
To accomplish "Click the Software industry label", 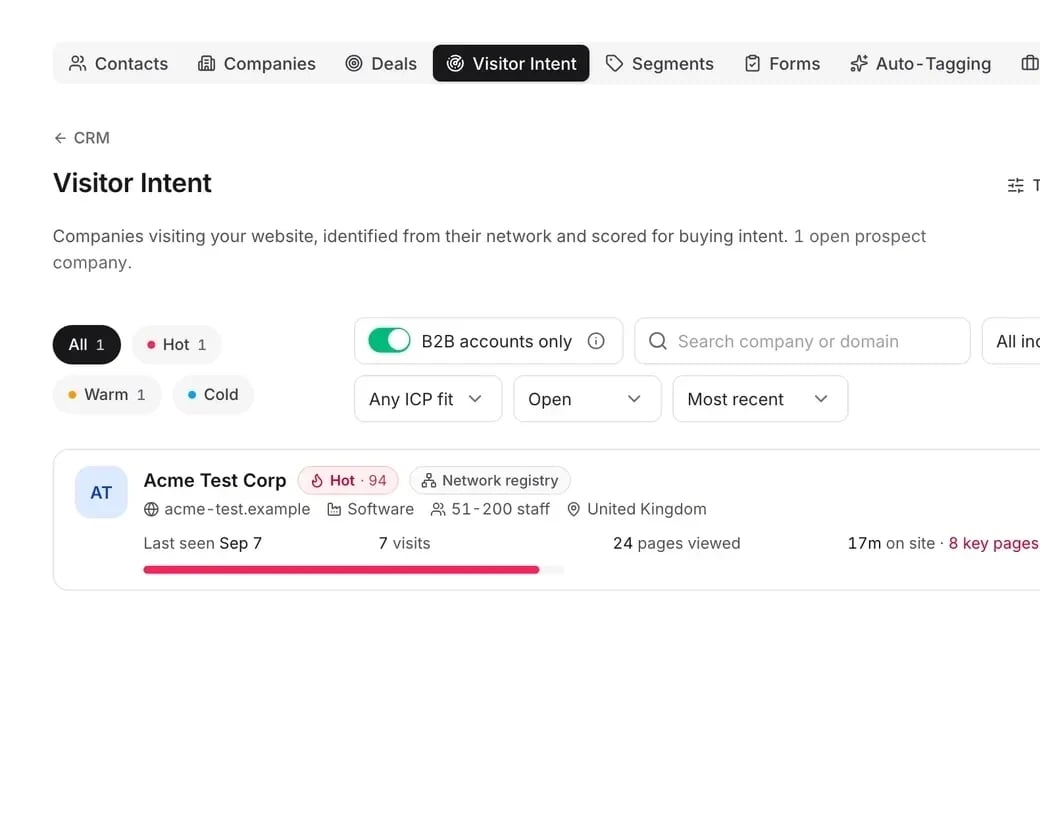I will pyautogui.click(x=381, y=509).
